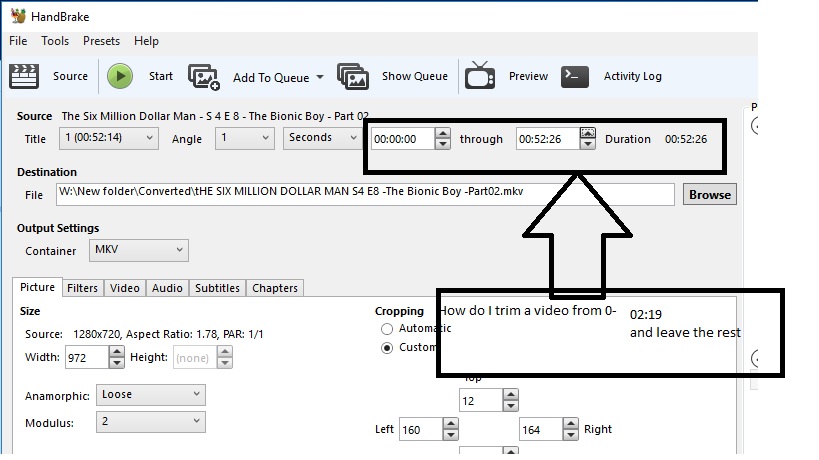The image size is (819, 460).
Task: Switch to the Audio tab
Action: [167, 288]
